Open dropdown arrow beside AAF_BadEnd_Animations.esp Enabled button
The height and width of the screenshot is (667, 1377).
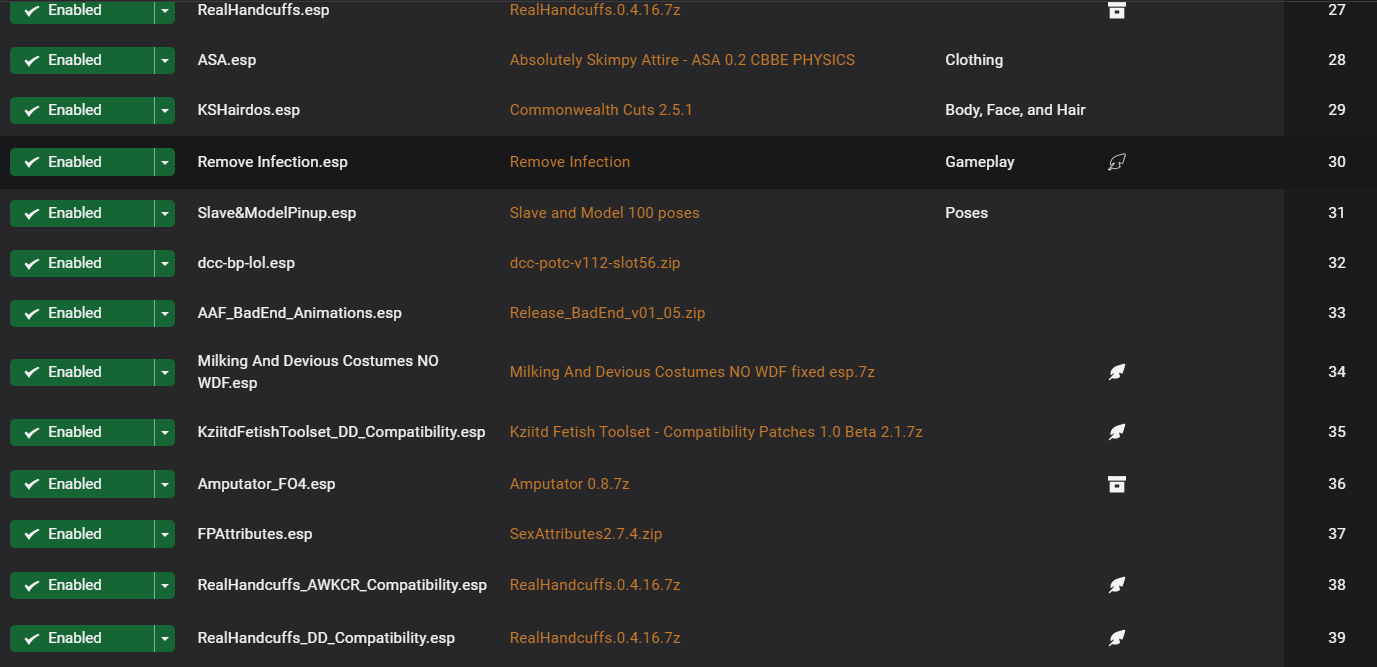(165, 313)
